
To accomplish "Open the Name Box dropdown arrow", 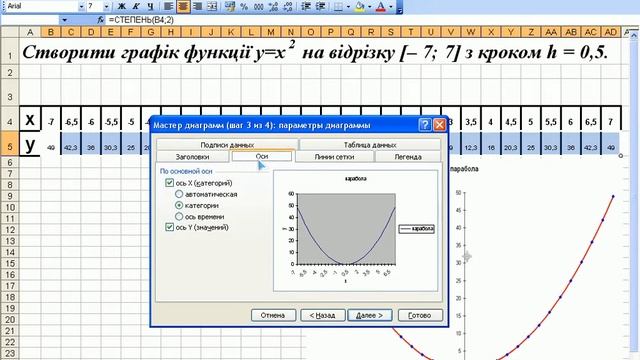I will click(x=64, y=20).
